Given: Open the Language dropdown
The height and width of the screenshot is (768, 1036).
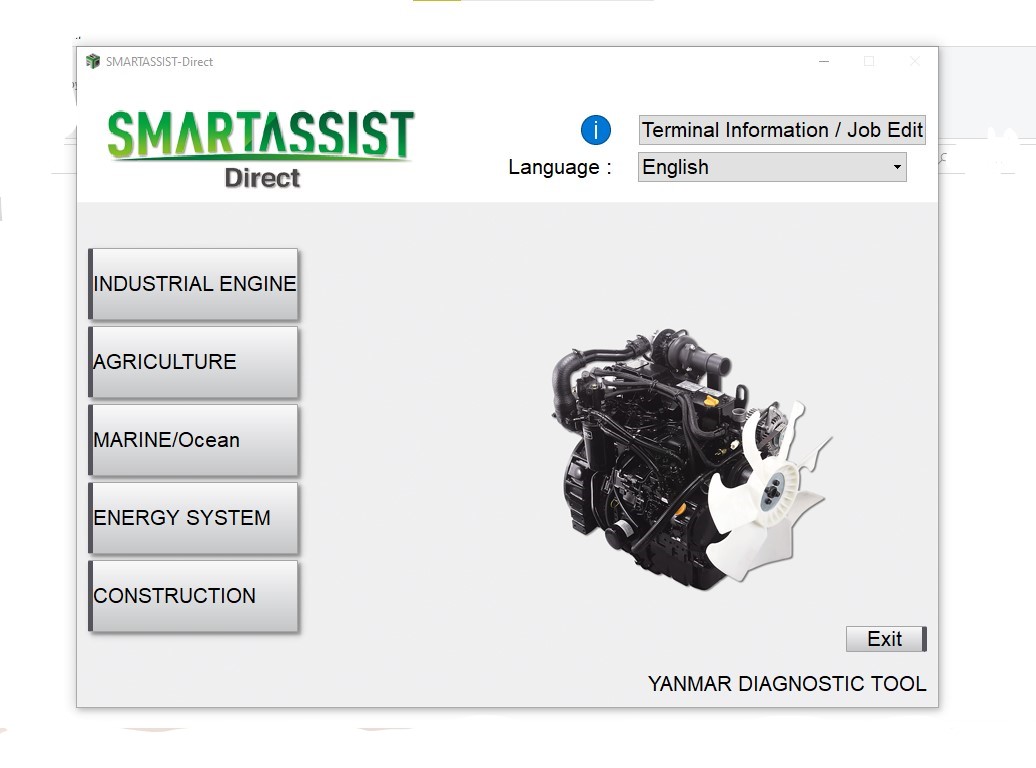Looking at the screenshot, I should click(x=770, y=167).
